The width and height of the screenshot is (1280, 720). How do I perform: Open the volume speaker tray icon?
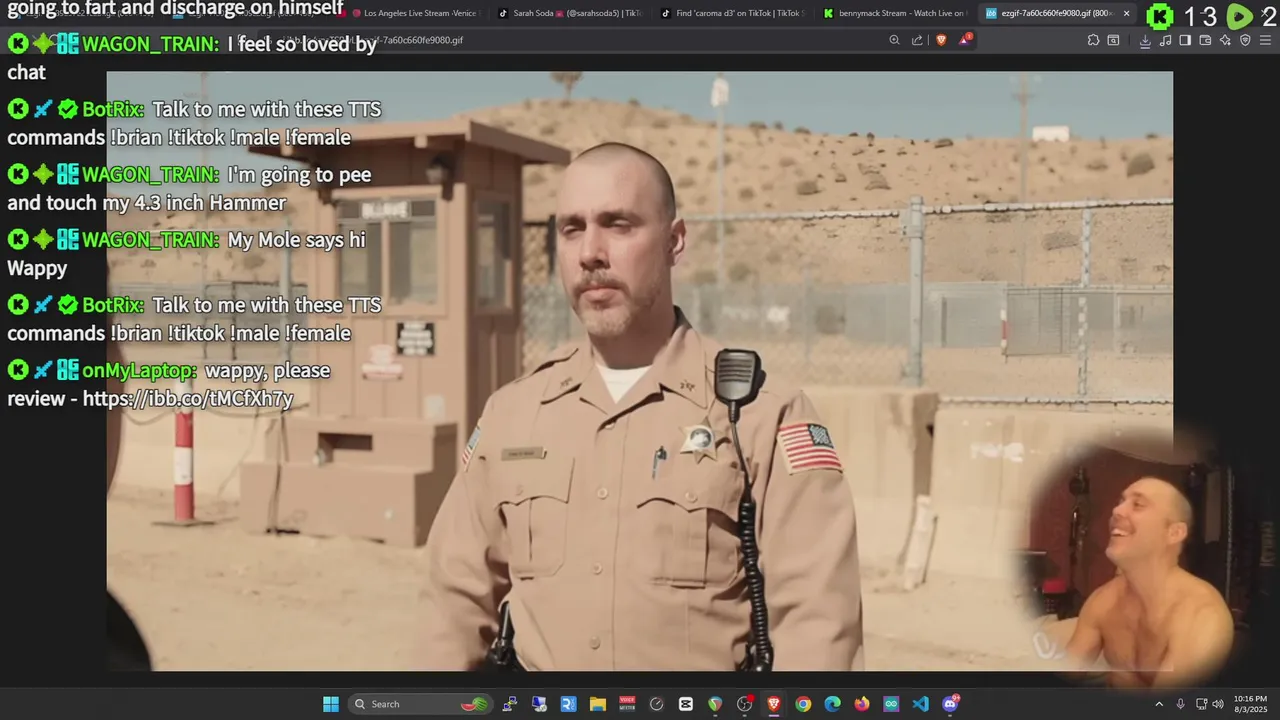(x=1217, y=704)
